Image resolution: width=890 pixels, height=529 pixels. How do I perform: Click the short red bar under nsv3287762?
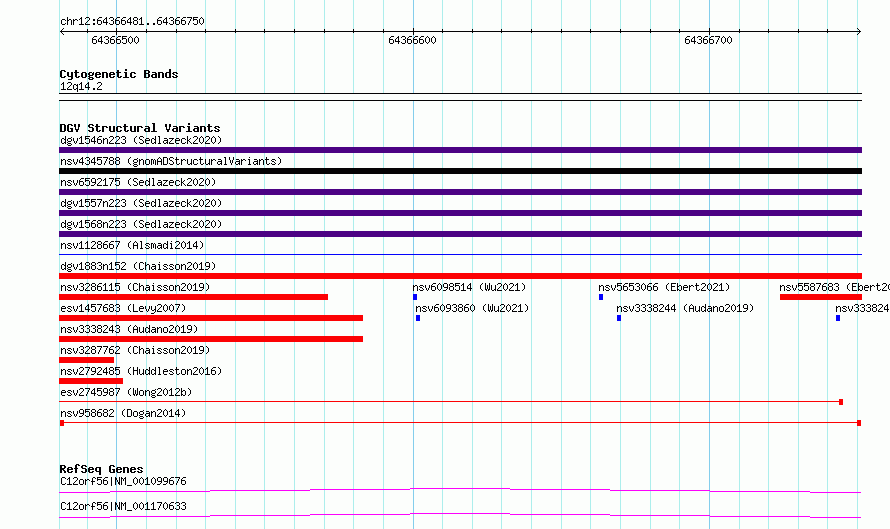tap(86, 360)
